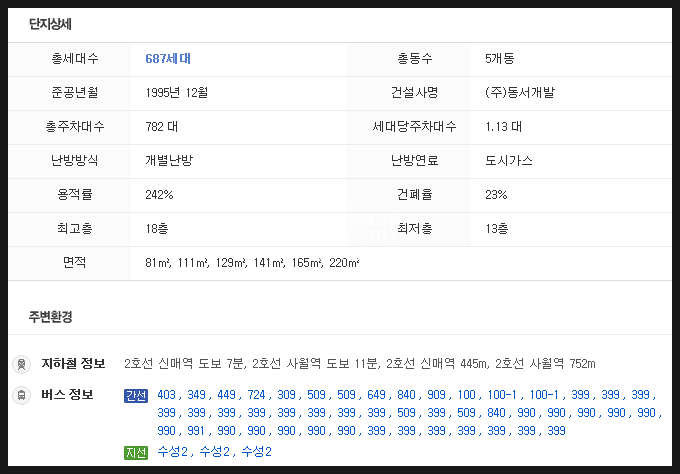Select the 13층 lowest floor value
This screenshot has height=474, width=680.
(x=497, y=229)
